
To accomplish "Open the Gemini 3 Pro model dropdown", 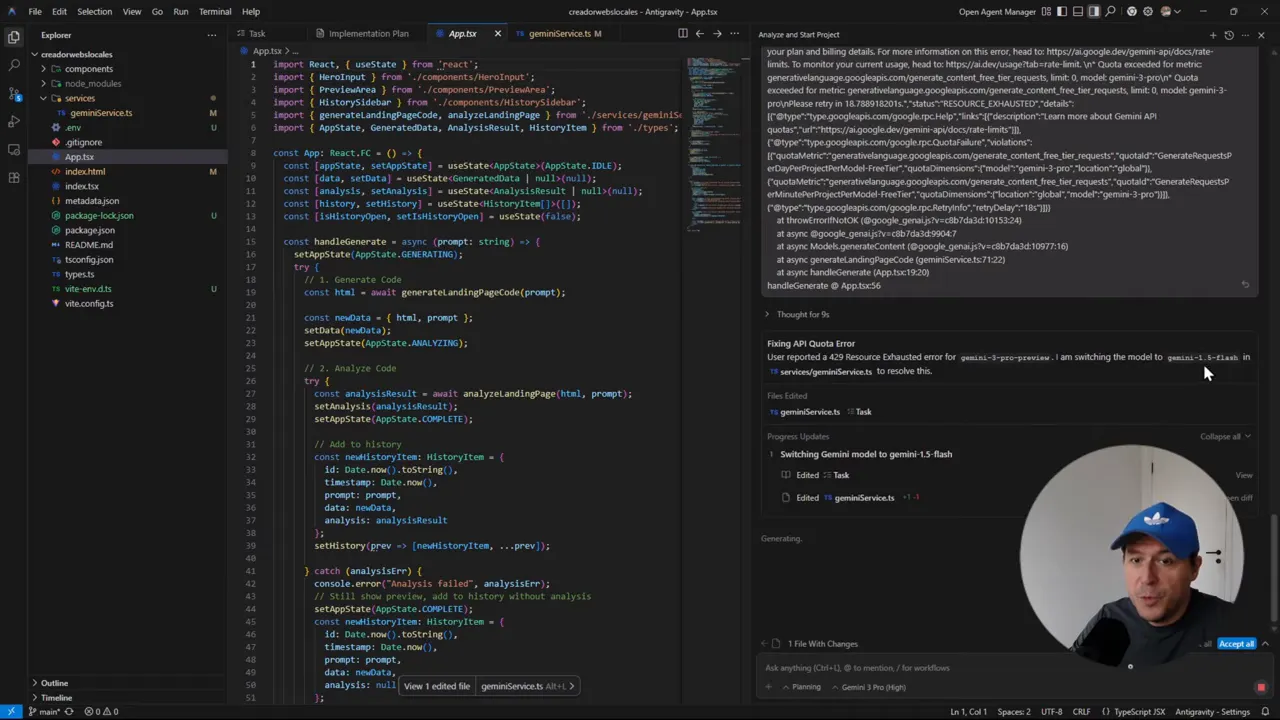I will tap(872, 687).
